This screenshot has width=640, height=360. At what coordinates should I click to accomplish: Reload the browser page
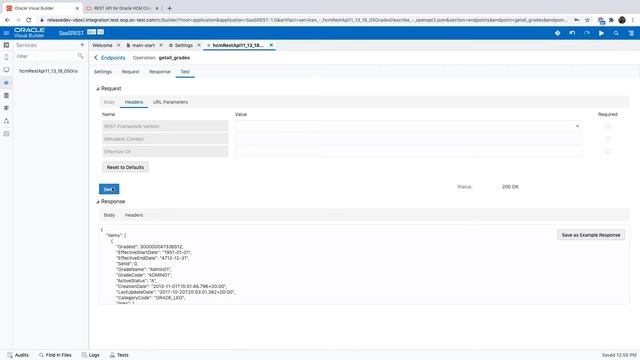[28, 20]
